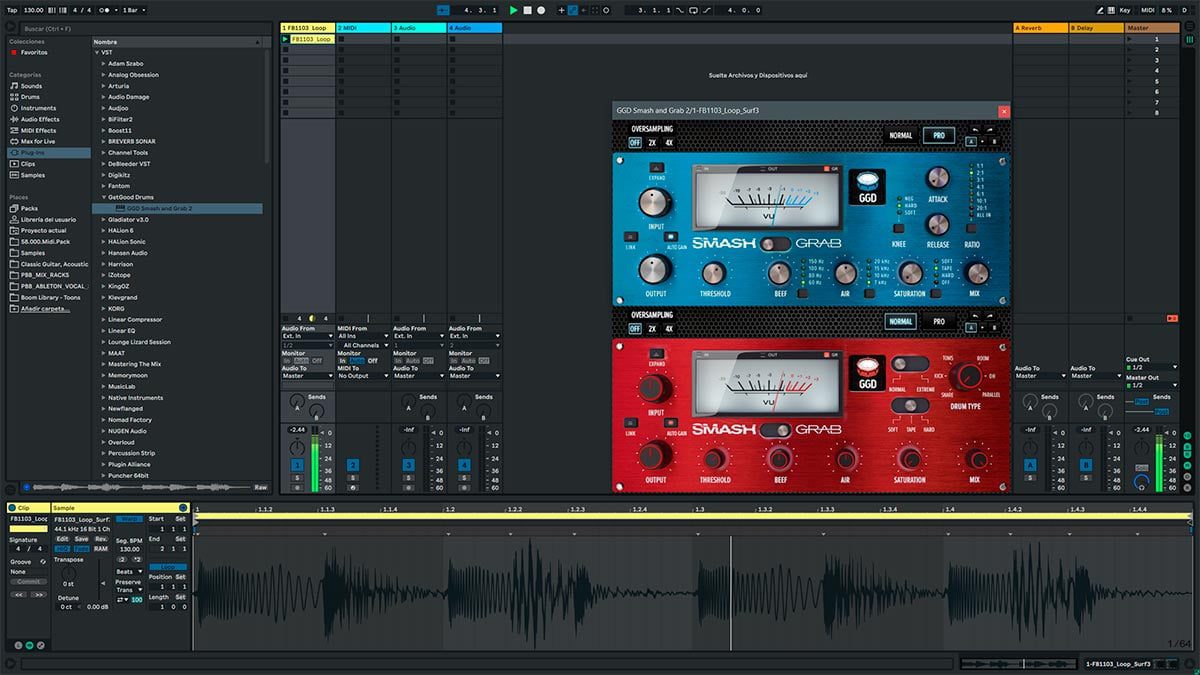Expand the Arturia plugin folder
Viewport: 1200px width, 675px height.
pyautogui.click(x=103, y=86)
